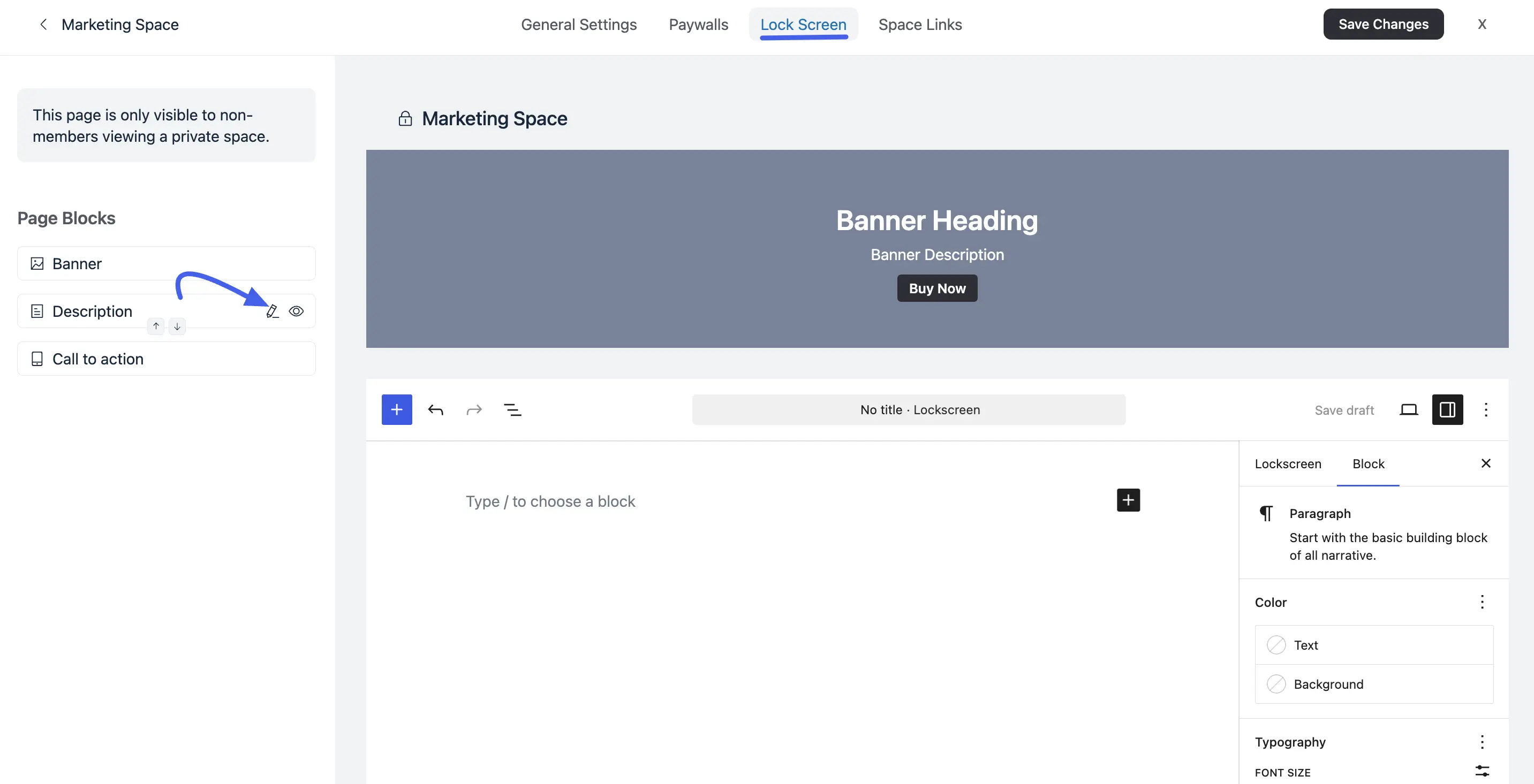
Task: Click the non-members visibility notice
Action: coord(166,126)
